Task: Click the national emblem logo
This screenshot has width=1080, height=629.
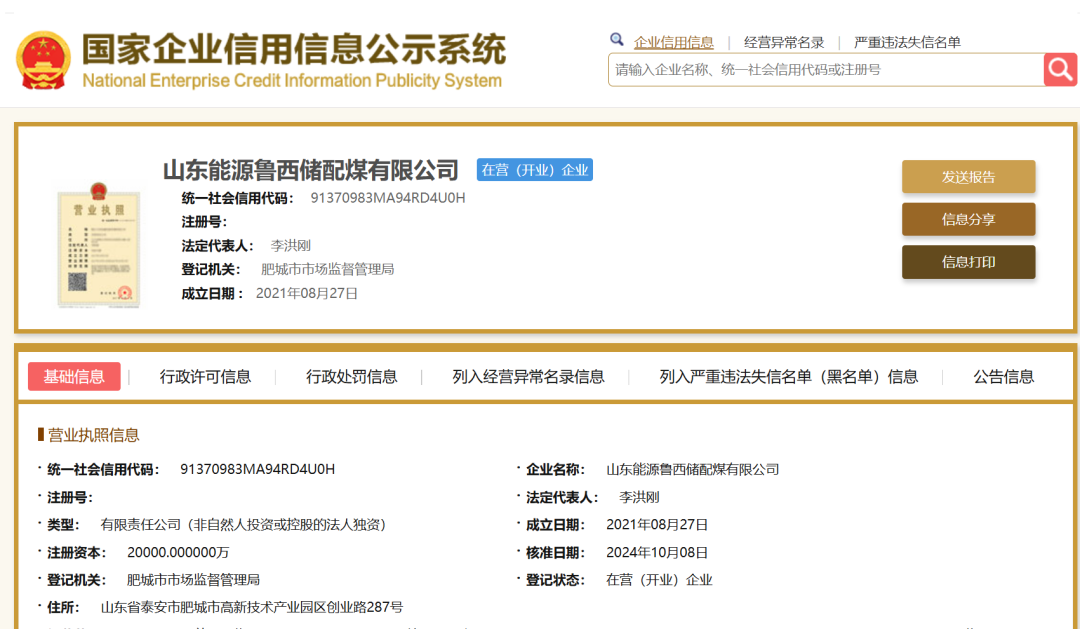Action: point(43,61)
